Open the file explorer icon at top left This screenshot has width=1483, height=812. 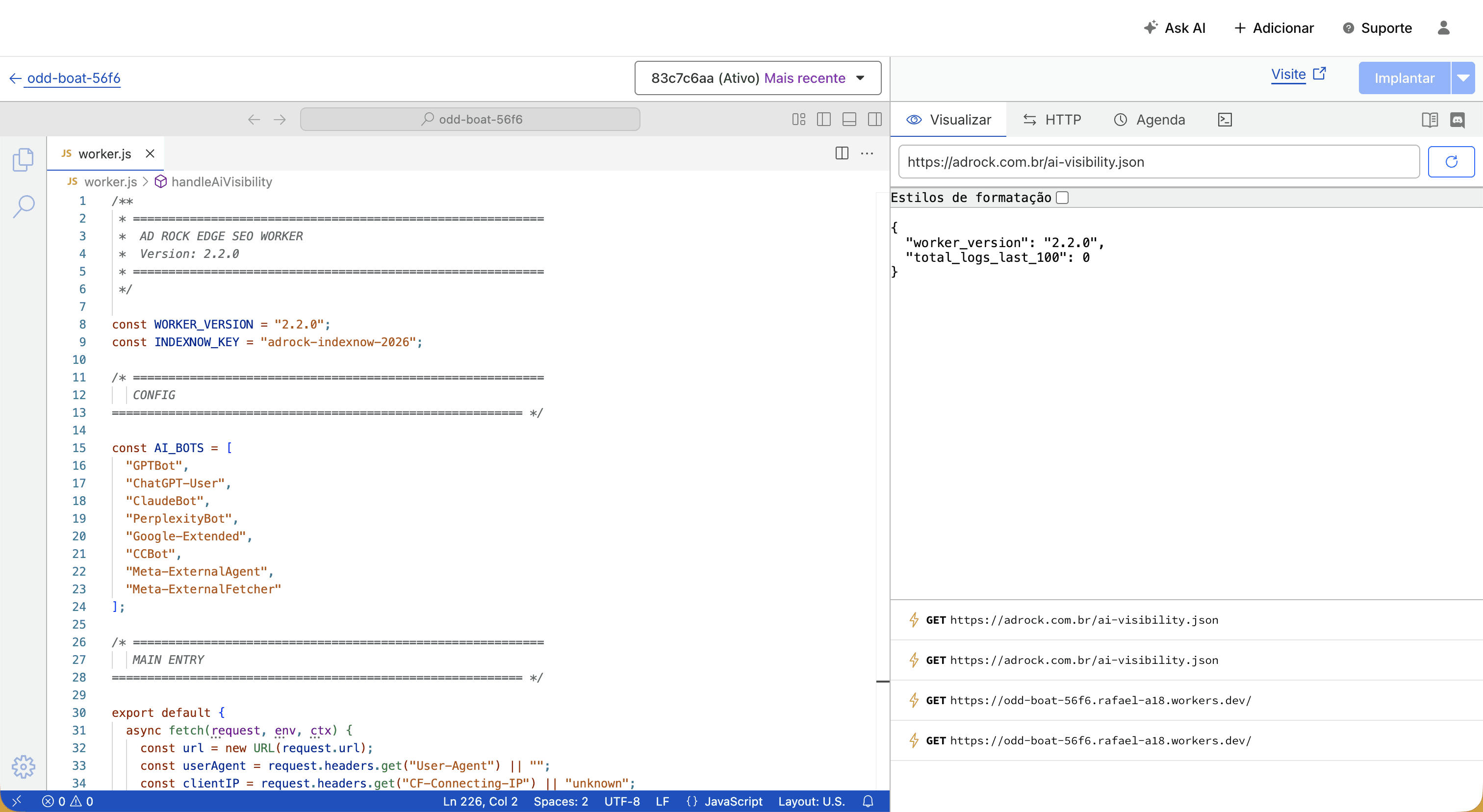click(24, 159)
